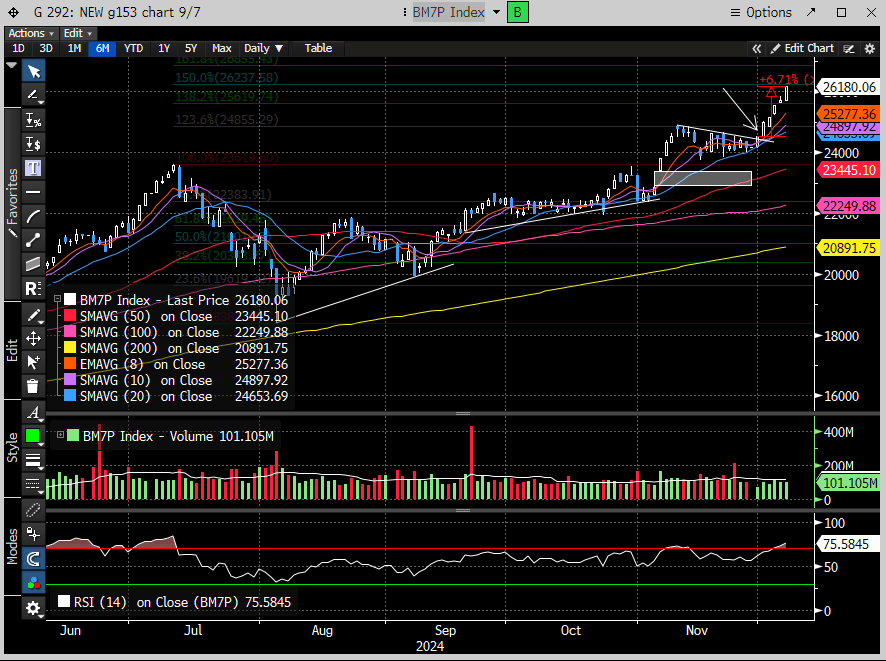Collapse panel using double chevron icon

[757, 49]
